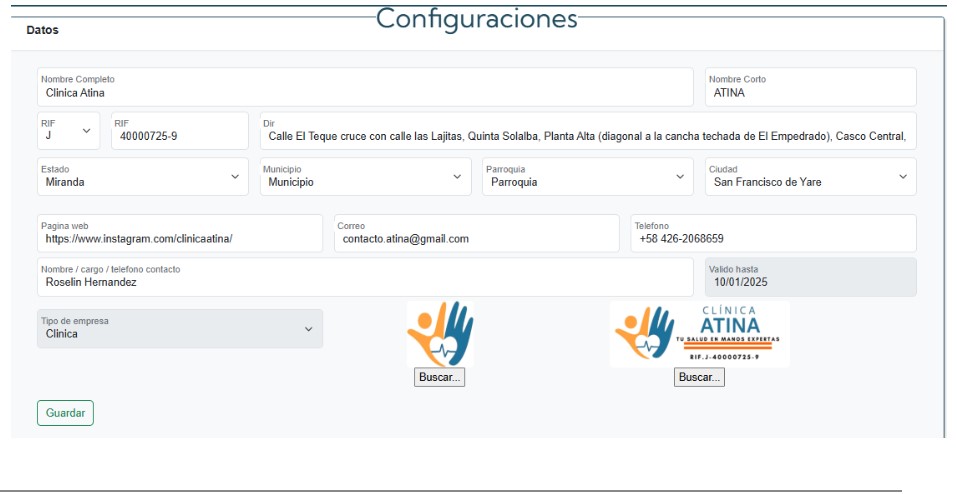Click the Valido hasta date field

[x=811, y=277]
